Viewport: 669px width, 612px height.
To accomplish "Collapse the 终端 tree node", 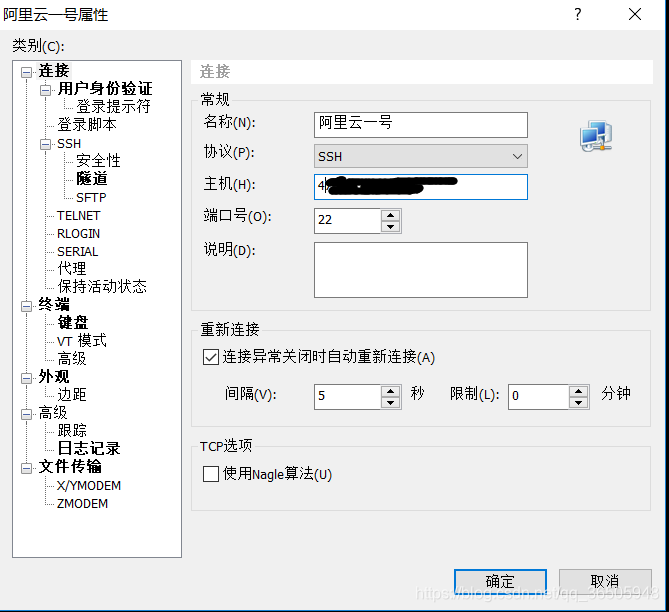I will click(x=26, y=306).
